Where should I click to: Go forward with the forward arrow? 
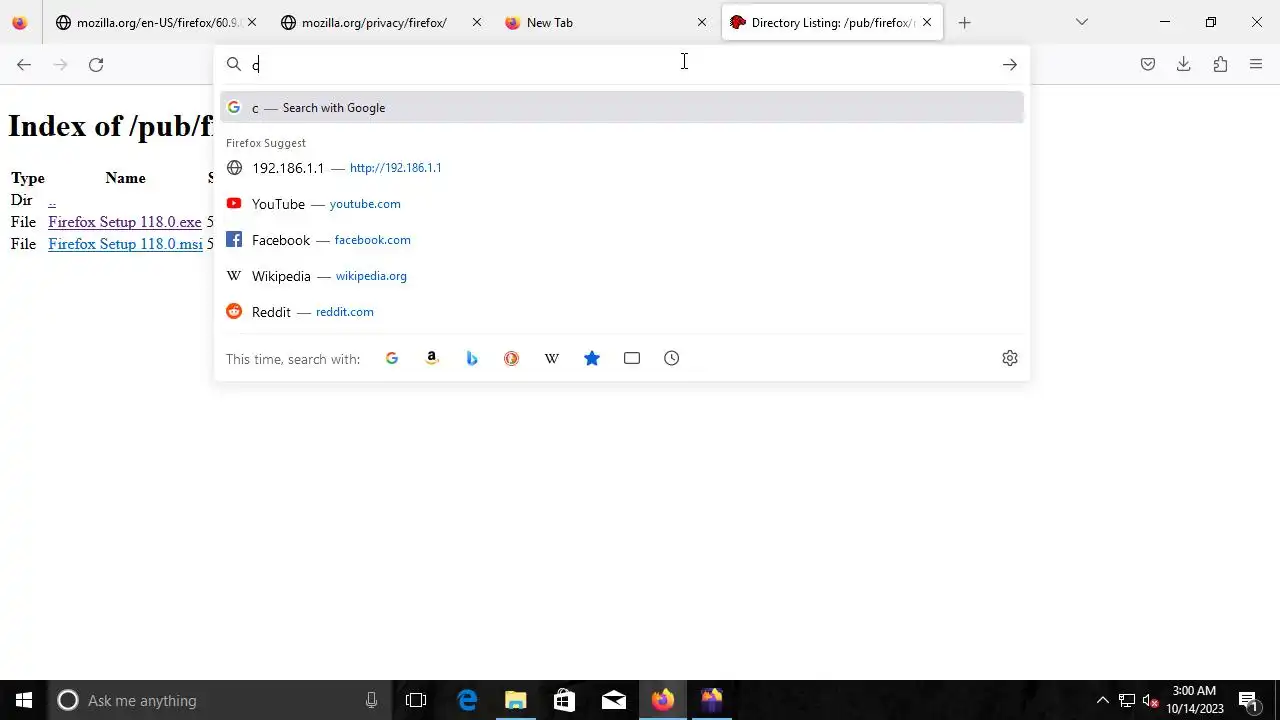(60, 64)
